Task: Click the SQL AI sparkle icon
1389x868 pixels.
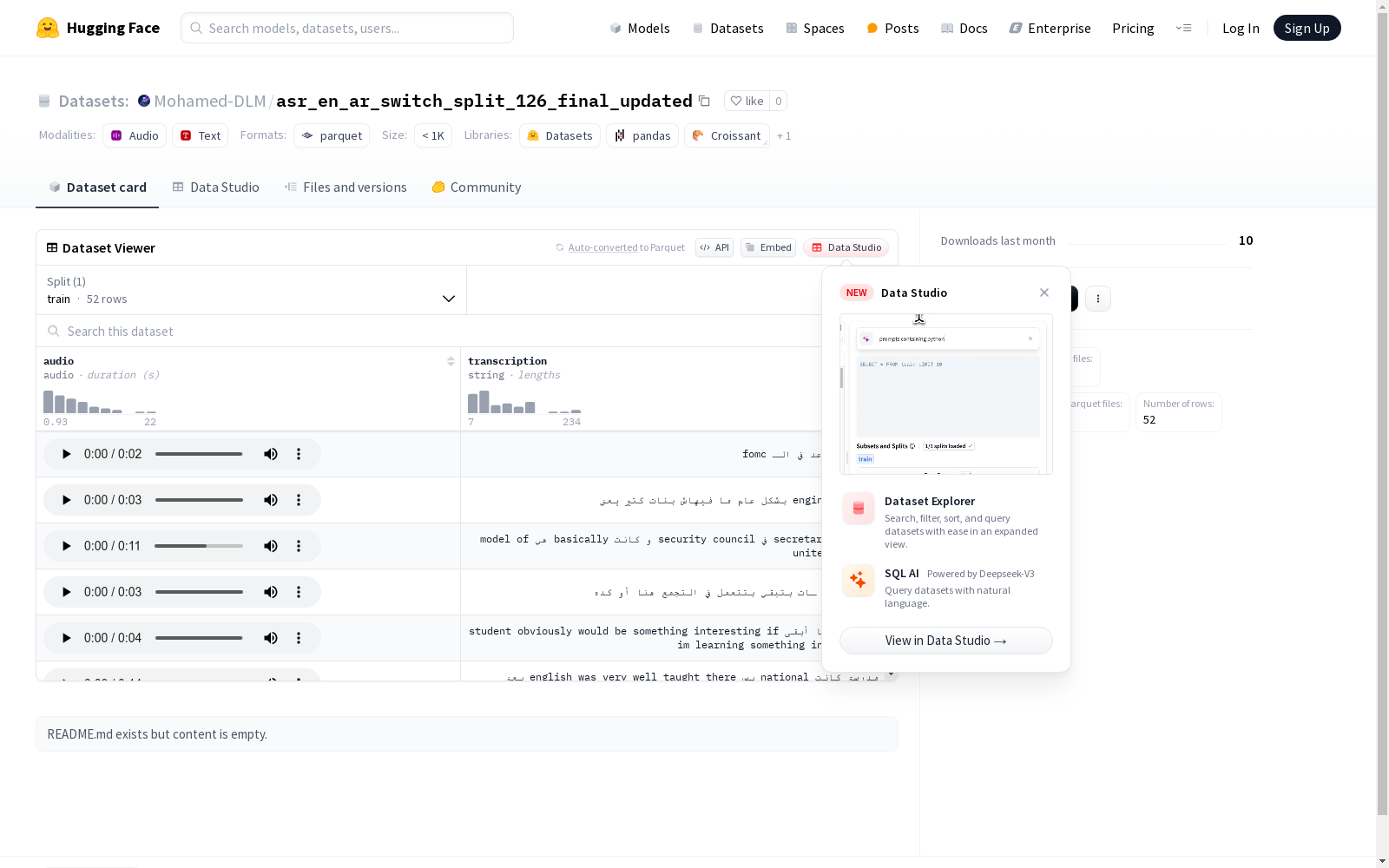Action: click(859, 581)
